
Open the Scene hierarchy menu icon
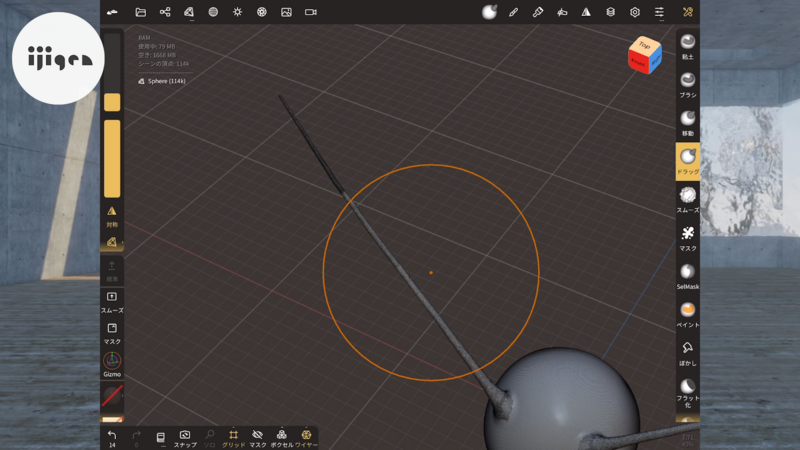165,12
